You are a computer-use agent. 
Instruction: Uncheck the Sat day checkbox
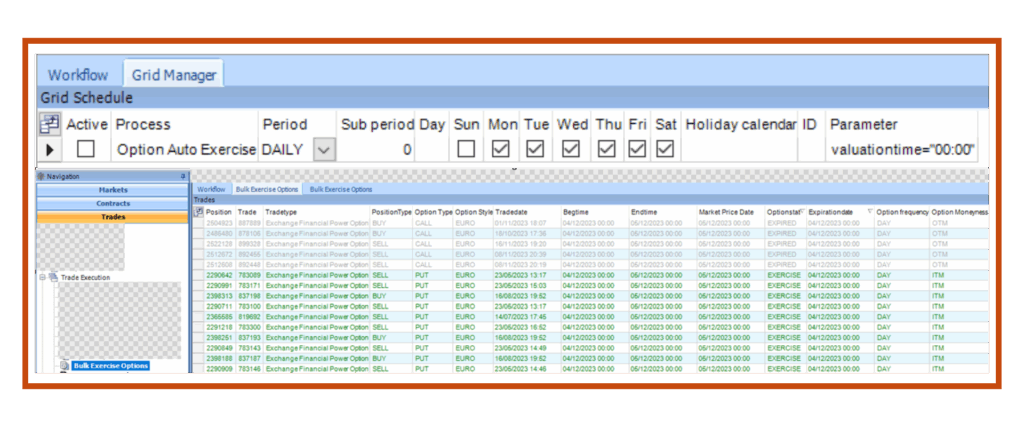[x=666, y=149]
